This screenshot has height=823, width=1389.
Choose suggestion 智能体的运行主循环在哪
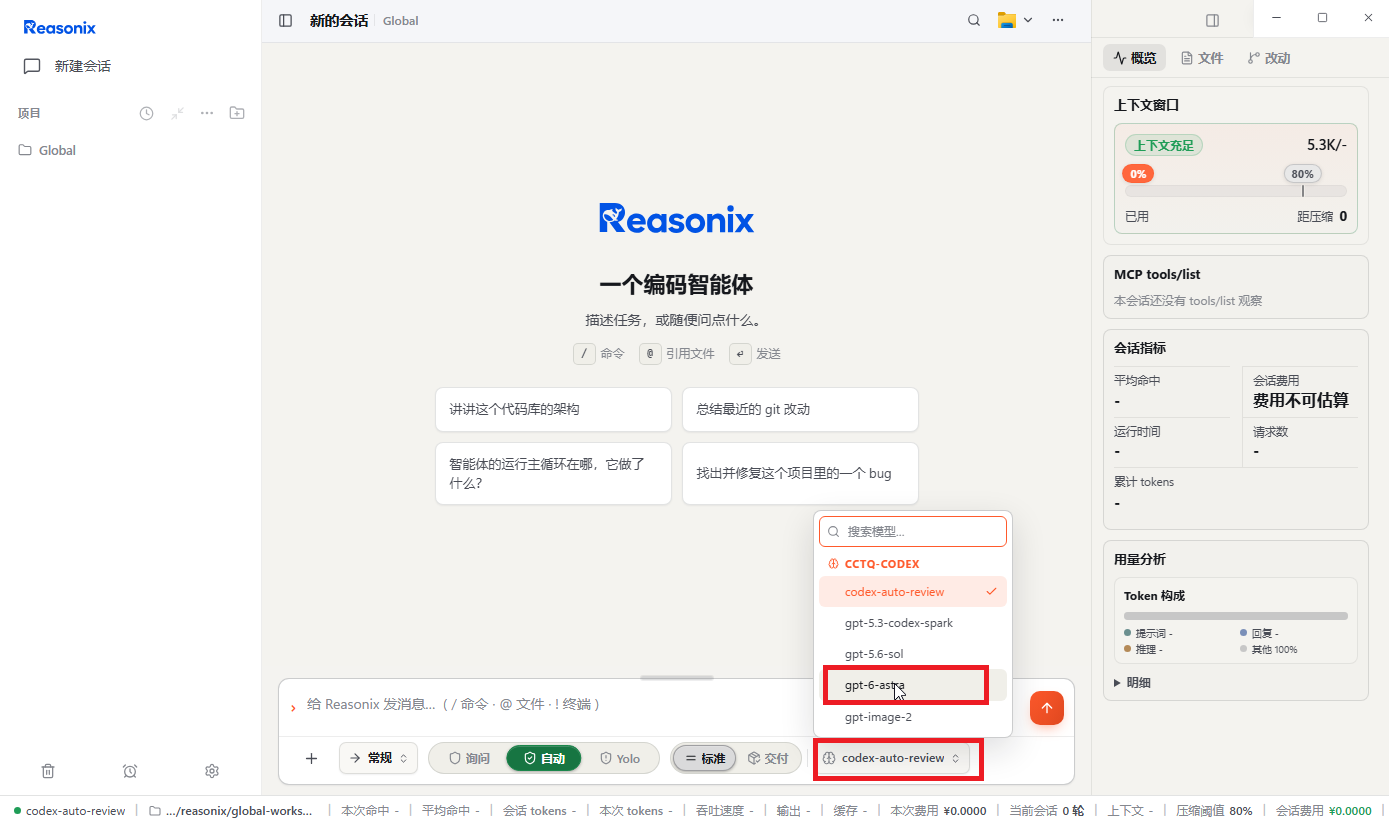click(553, 473)
